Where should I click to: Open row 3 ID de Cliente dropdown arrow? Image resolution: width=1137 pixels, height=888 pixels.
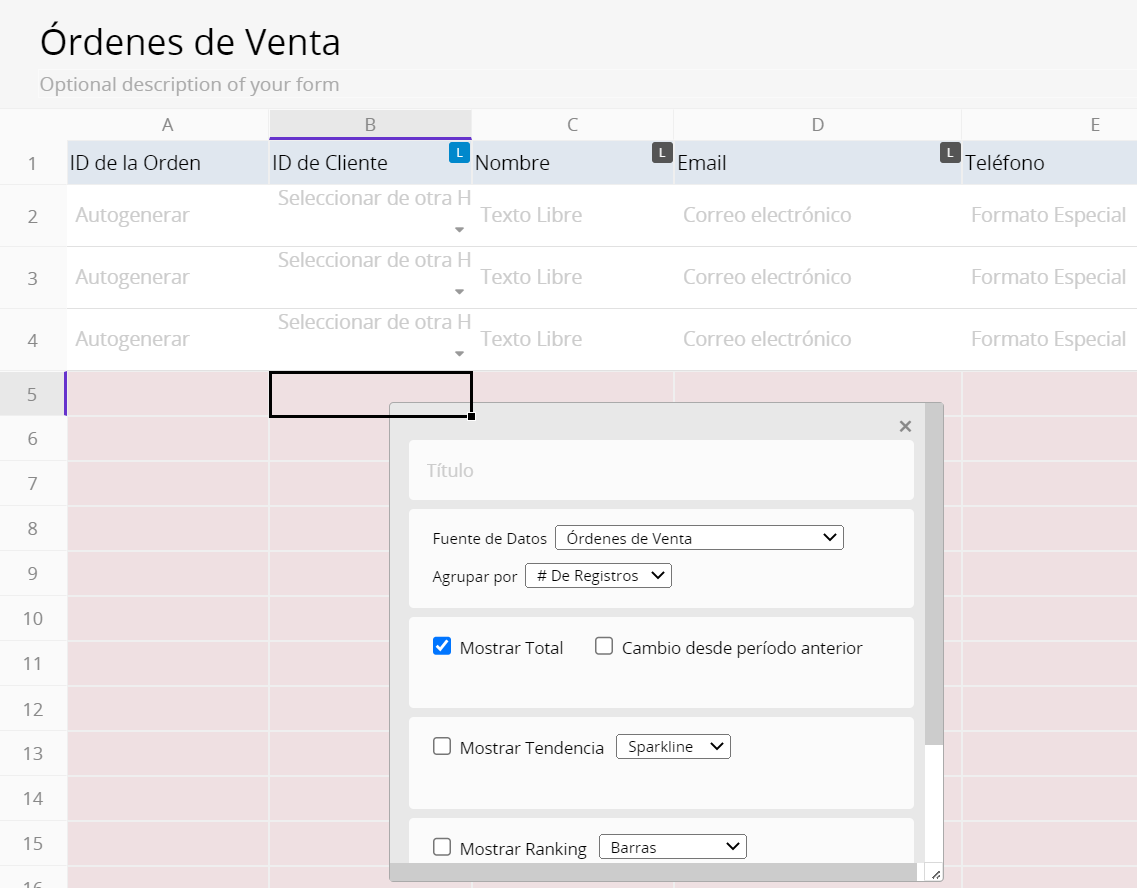459,292
